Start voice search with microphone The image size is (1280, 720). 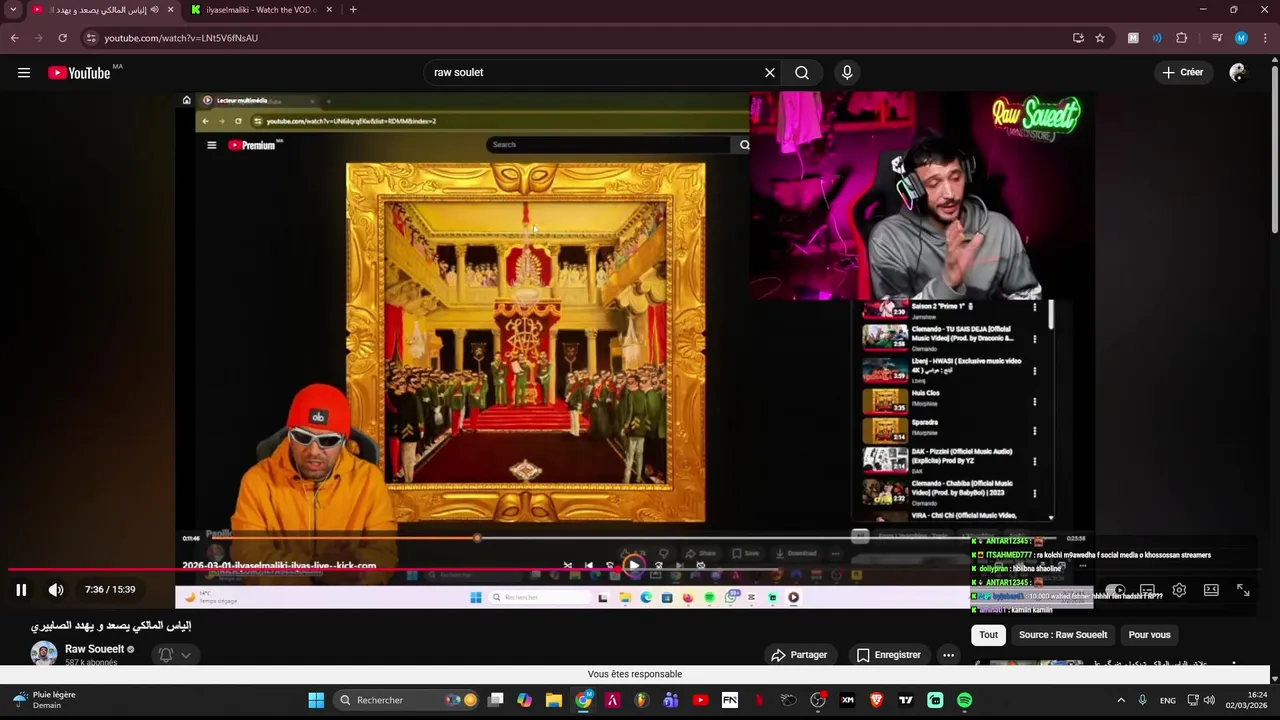[847, 72]
